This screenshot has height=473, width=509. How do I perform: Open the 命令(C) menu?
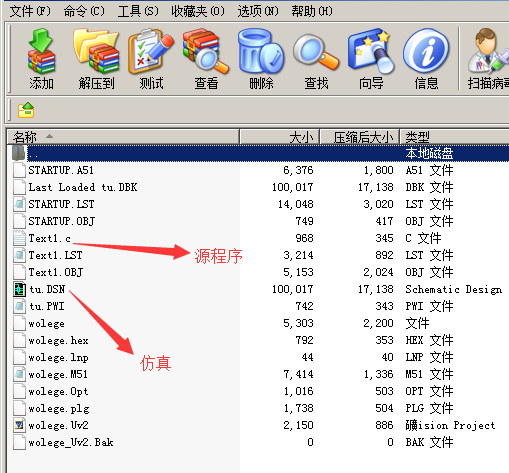(84, 11)
